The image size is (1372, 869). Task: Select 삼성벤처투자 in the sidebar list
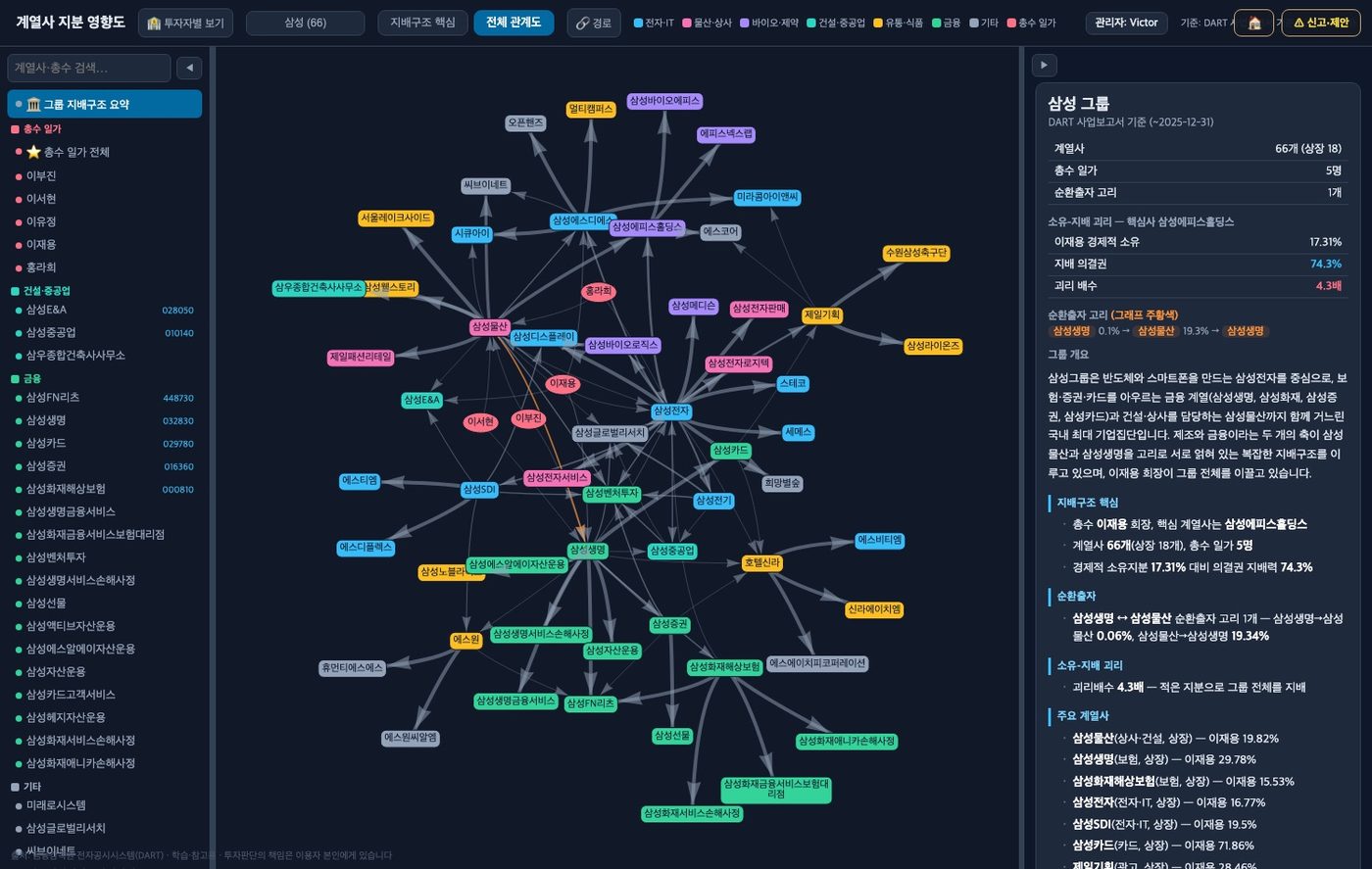[x=105, y=557]
